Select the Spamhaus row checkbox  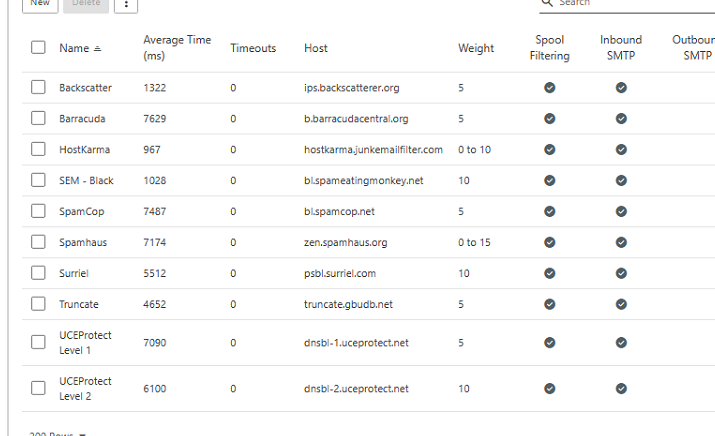(x=38, y=243)
